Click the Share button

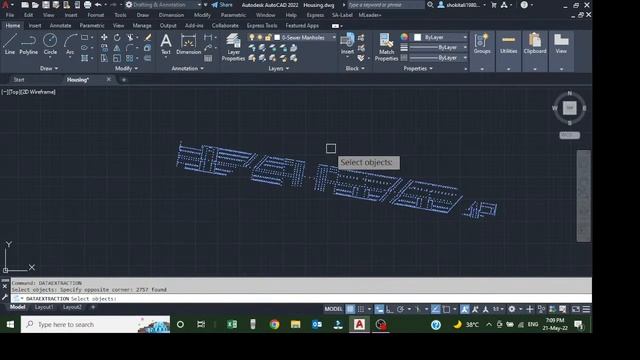[x=222, y=5]
